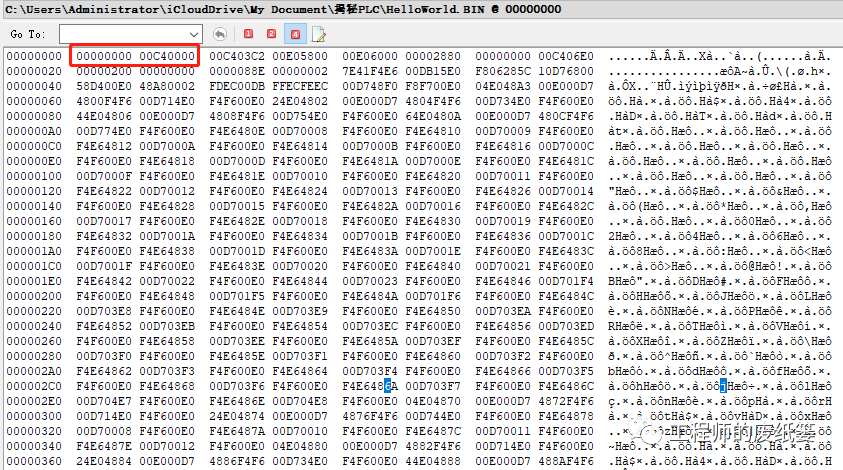Select hex value 00C40000 in first row
The image size is (843, 470).
coord(167,56)
